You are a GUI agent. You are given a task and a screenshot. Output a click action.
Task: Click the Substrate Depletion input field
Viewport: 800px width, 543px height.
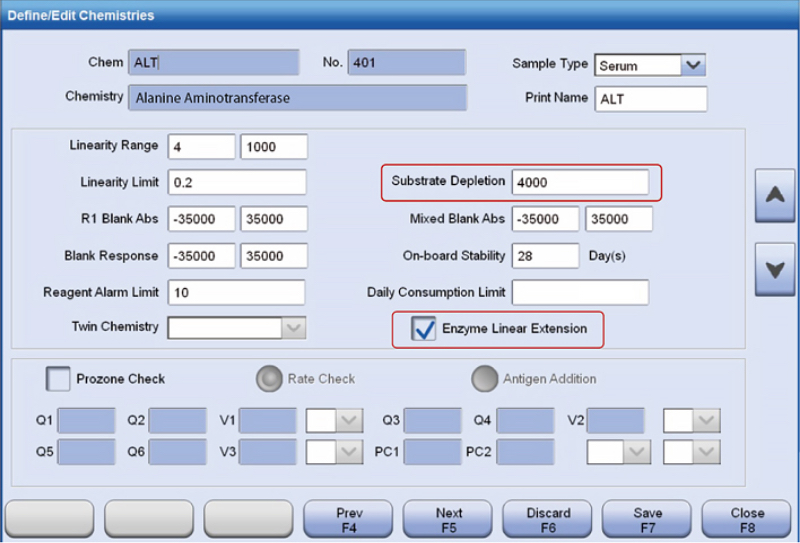[x=579, y=183]
